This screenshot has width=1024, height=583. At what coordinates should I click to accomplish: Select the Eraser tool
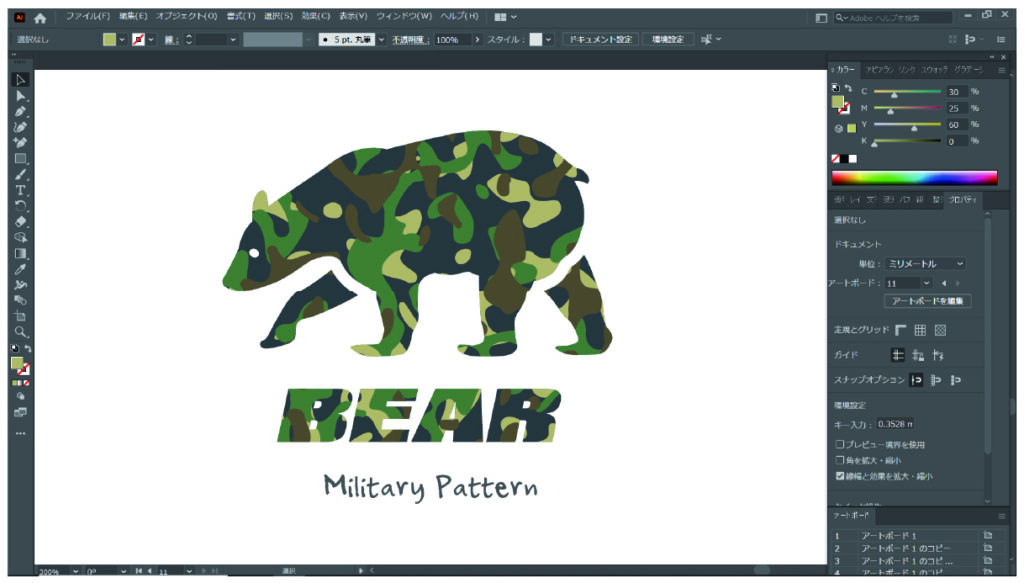point(20,221)
